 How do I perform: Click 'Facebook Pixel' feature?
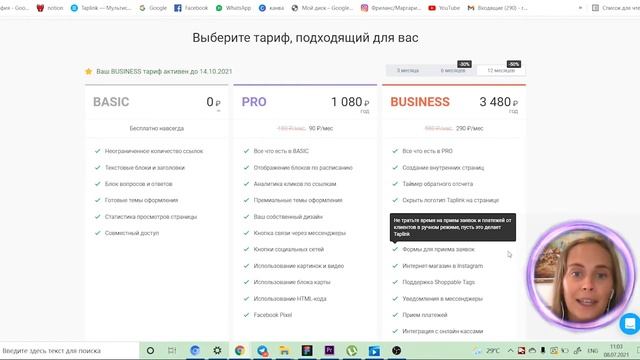tap(273, 315)
